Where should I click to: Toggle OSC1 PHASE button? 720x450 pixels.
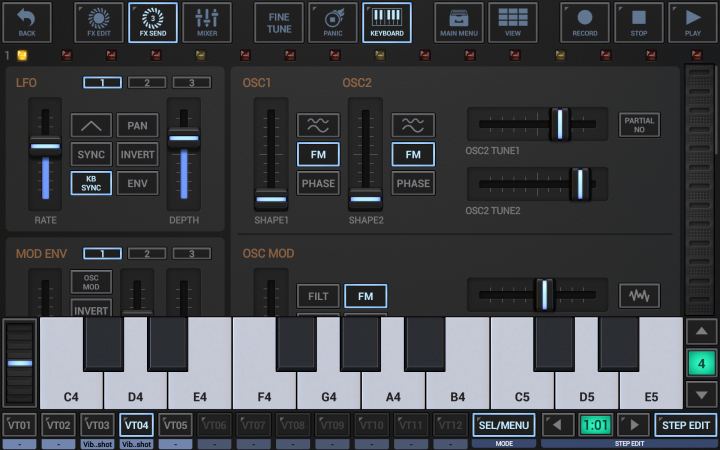[x=318, y=183]
